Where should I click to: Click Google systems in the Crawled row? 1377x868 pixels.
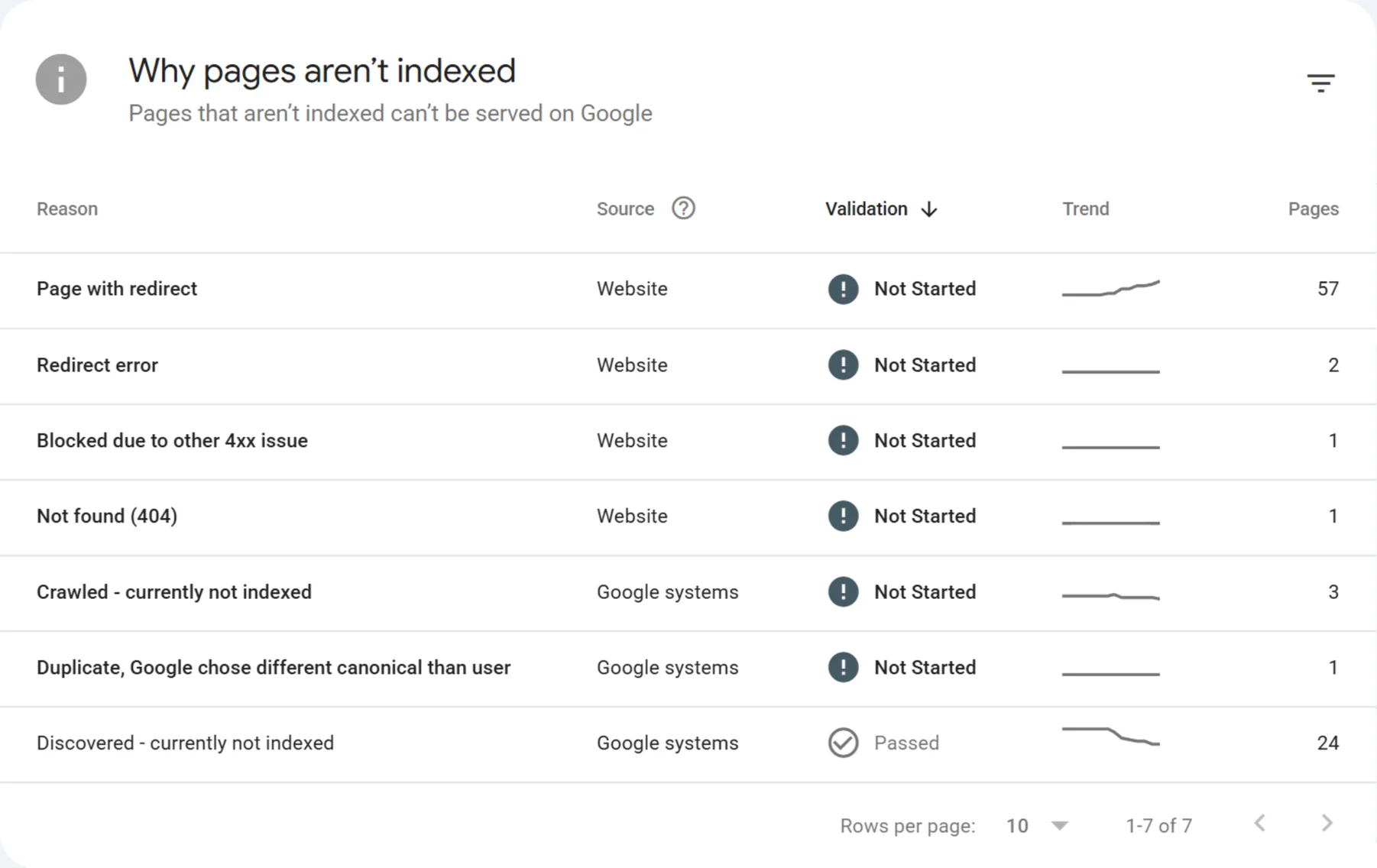pos(667,592)
